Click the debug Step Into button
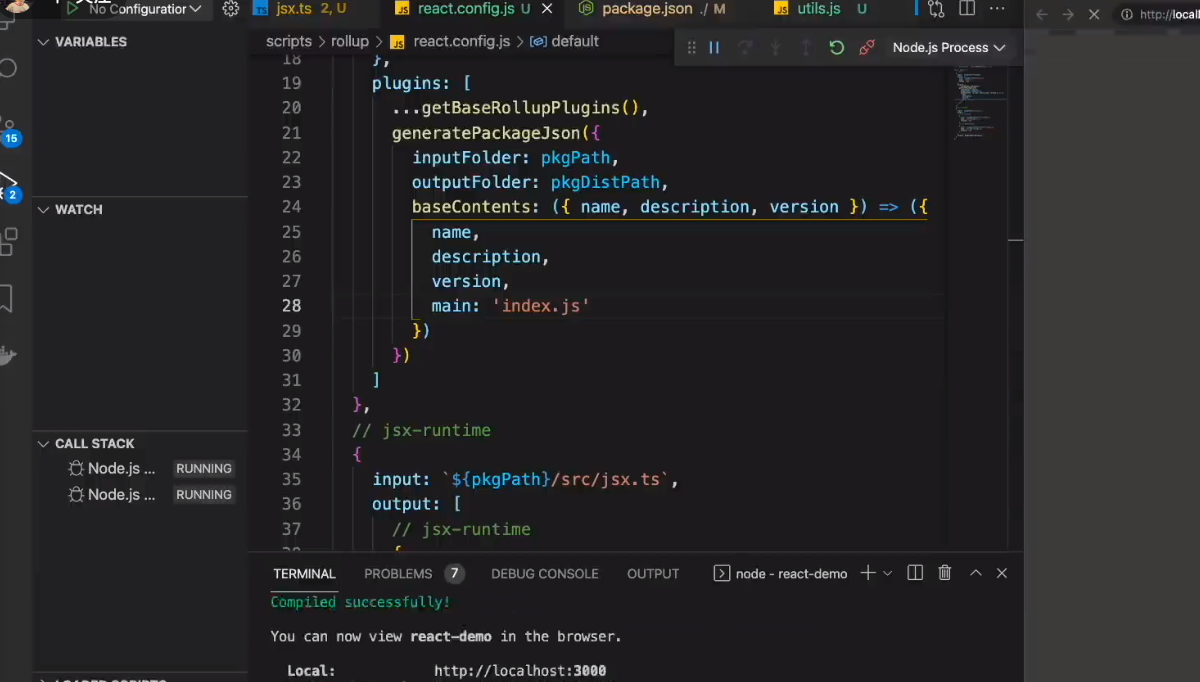The image size is (1200, 682). tap(775, 47)
